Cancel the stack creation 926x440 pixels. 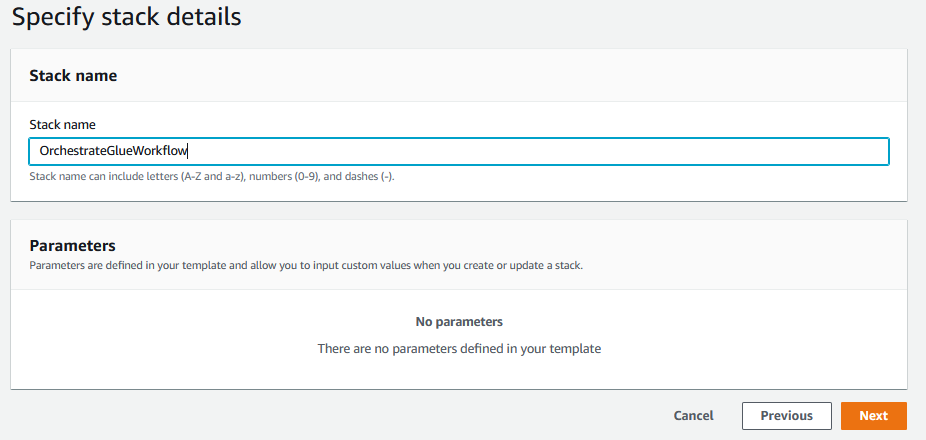coord(693,416)
